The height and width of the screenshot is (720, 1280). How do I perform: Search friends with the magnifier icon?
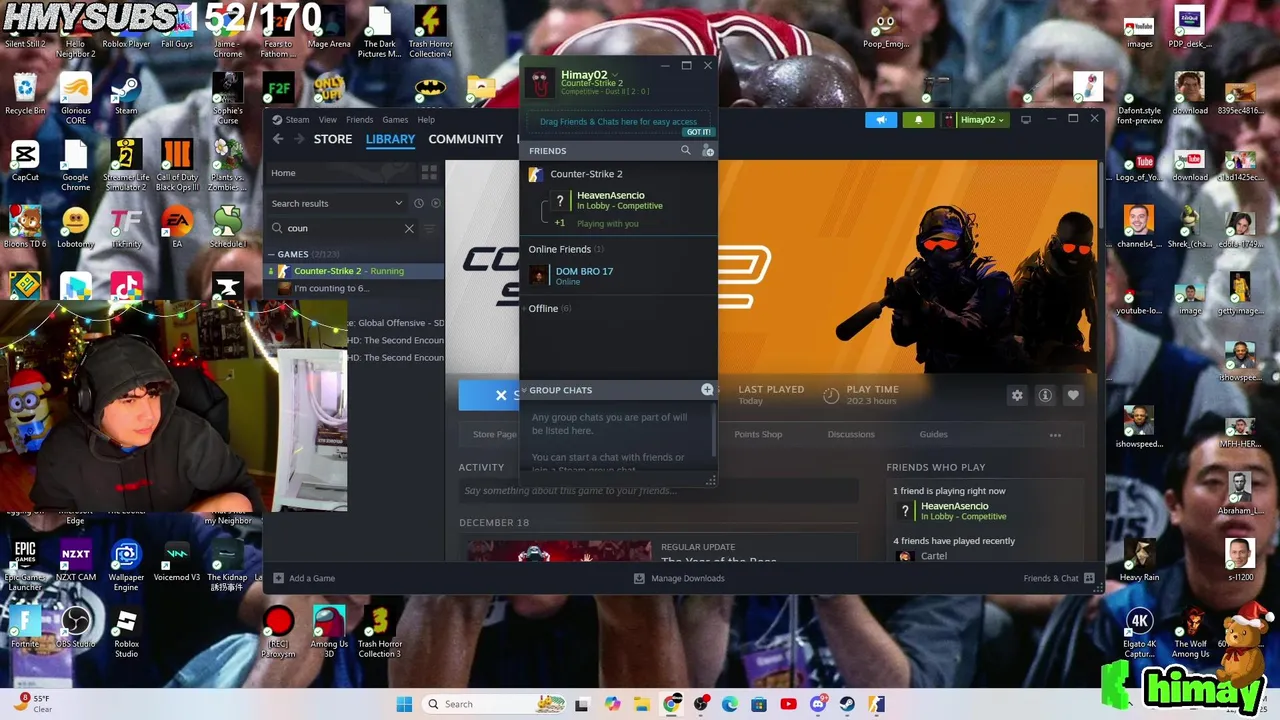point(685,150)
